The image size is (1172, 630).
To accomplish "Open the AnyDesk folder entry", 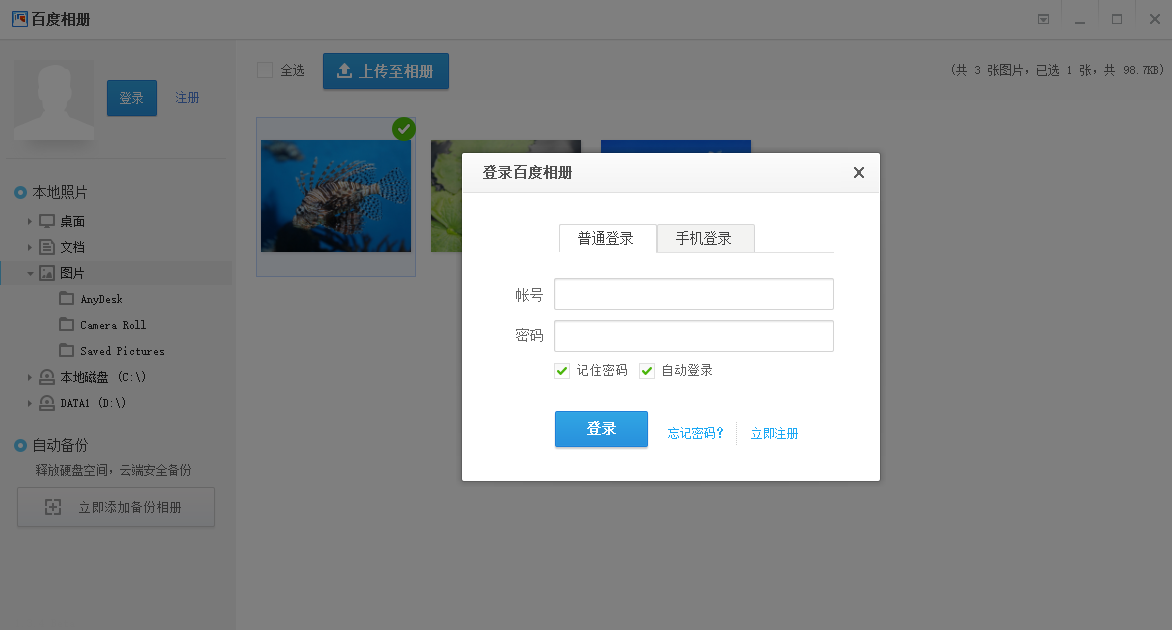I will pos(102,299).
